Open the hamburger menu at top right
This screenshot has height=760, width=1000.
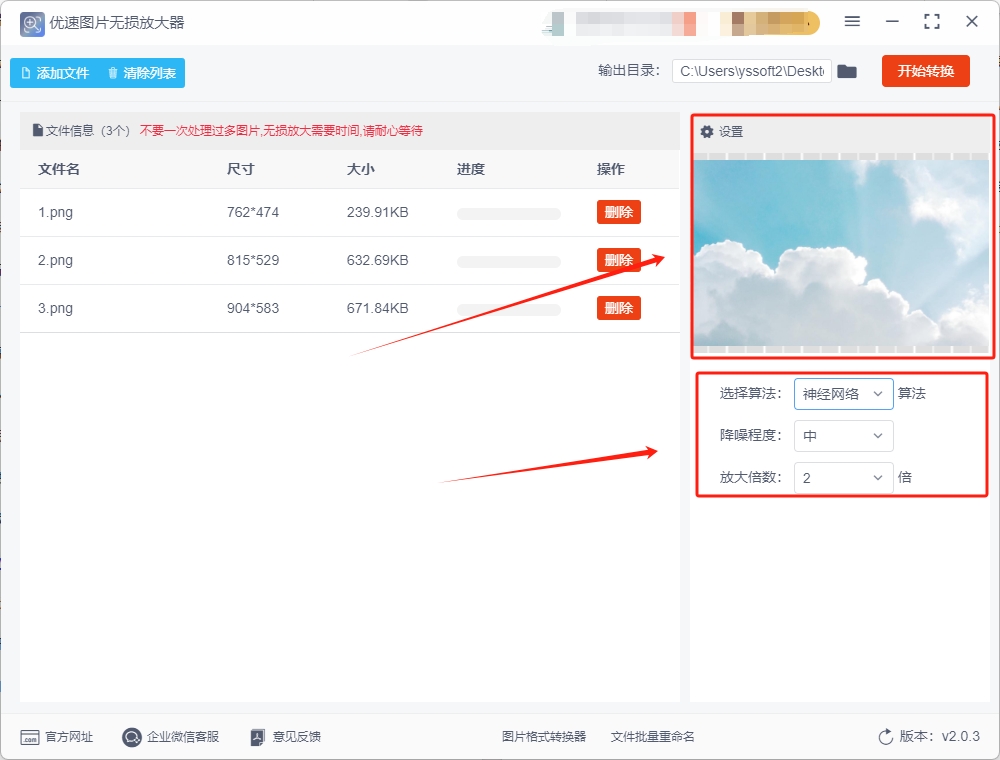coord(853,21)
